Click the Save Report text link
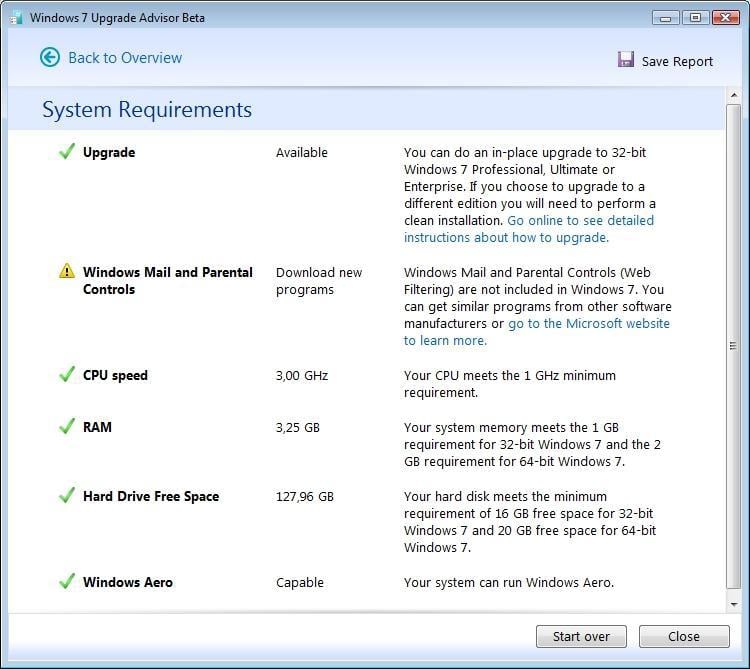Viewport: 750px width, 669px height. (677, 61)
